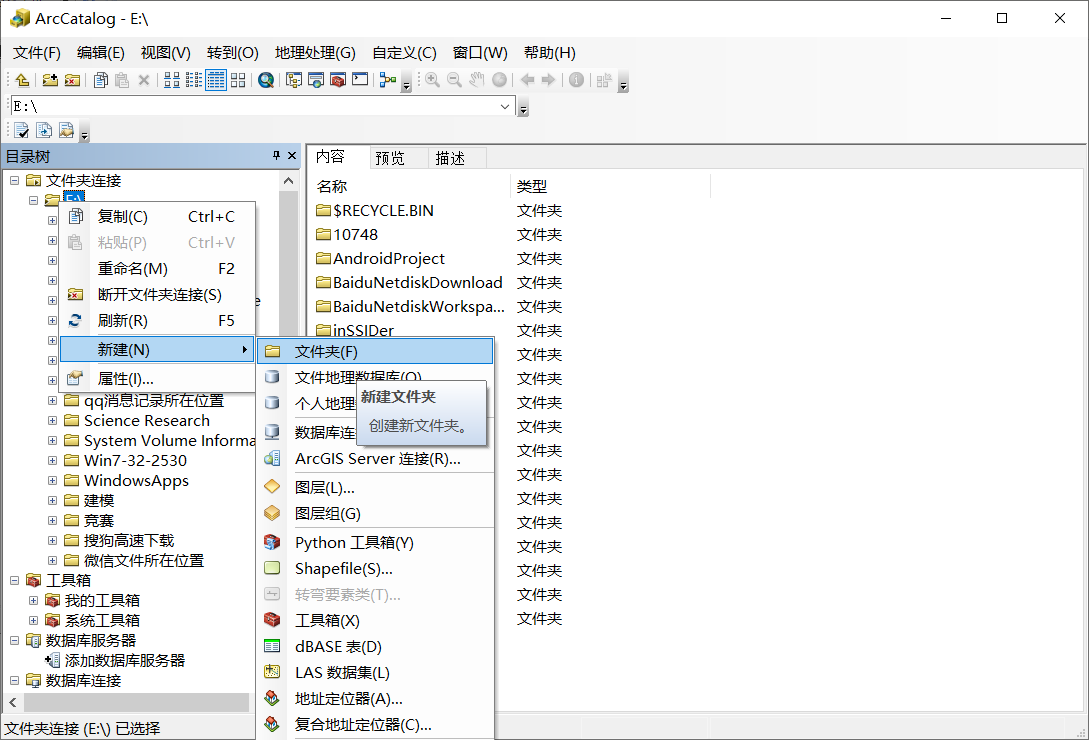
Task: Choose Shapefile(S)... from the submenu
Action: coord(375,568)
